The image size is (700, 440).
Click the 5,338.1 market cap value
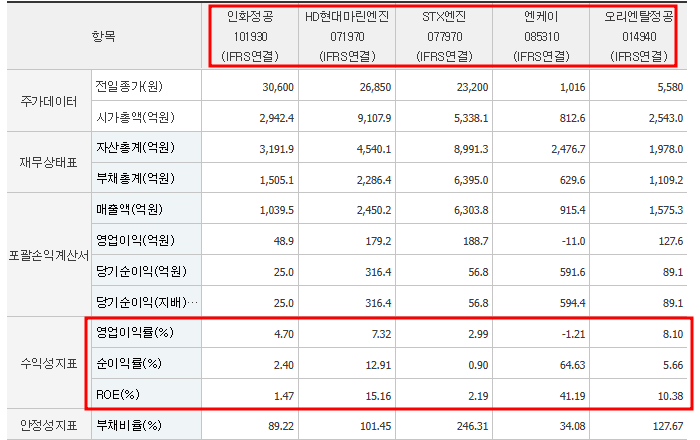tap(471, 118)
